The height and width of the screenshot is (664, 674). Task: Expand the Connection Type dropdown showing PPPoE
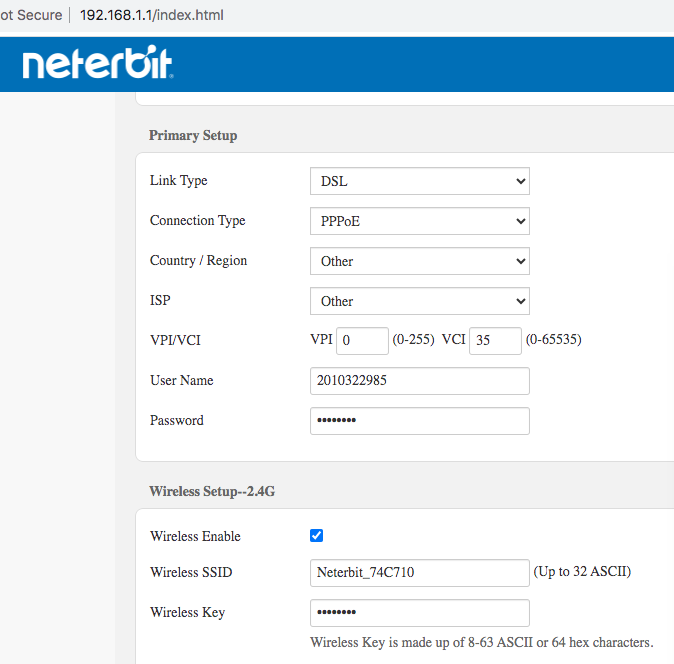click(x=420, y=221)
